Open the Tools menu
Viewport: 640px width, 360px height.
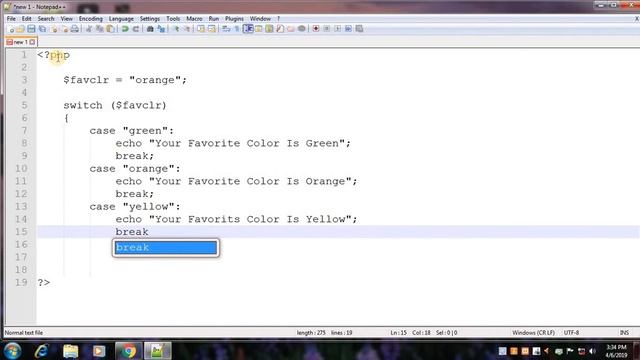[x=173, y=19]
